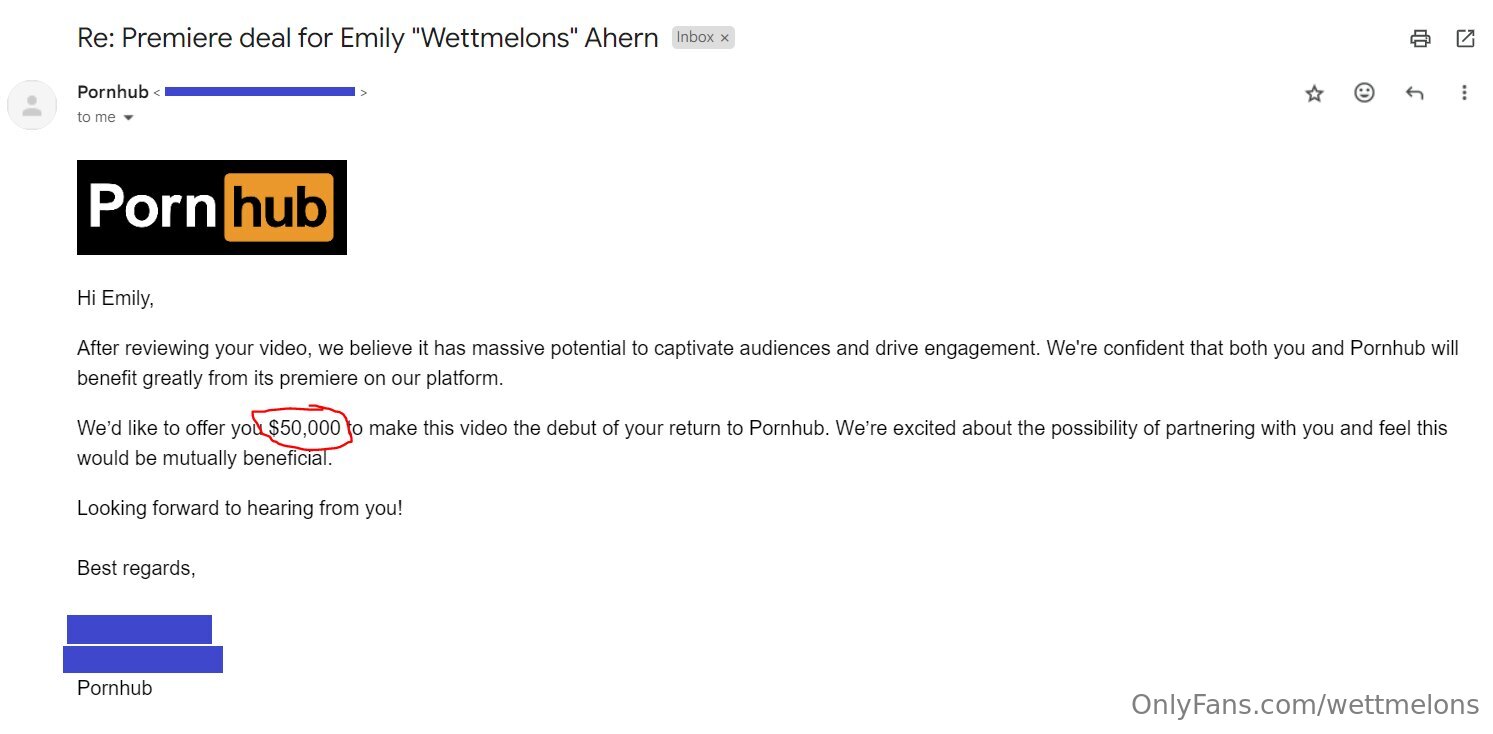Click the second redacted signature line
The image size is (1493, 734).
143,659
